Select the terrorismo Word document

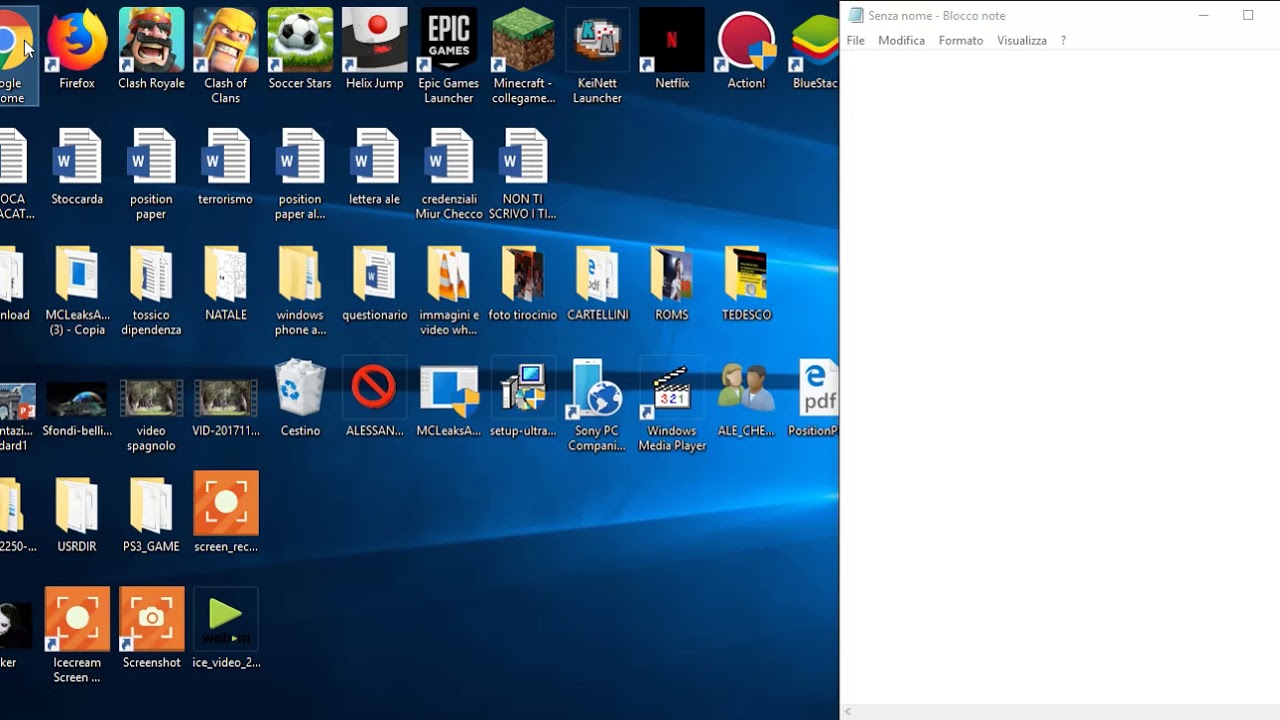226,166
